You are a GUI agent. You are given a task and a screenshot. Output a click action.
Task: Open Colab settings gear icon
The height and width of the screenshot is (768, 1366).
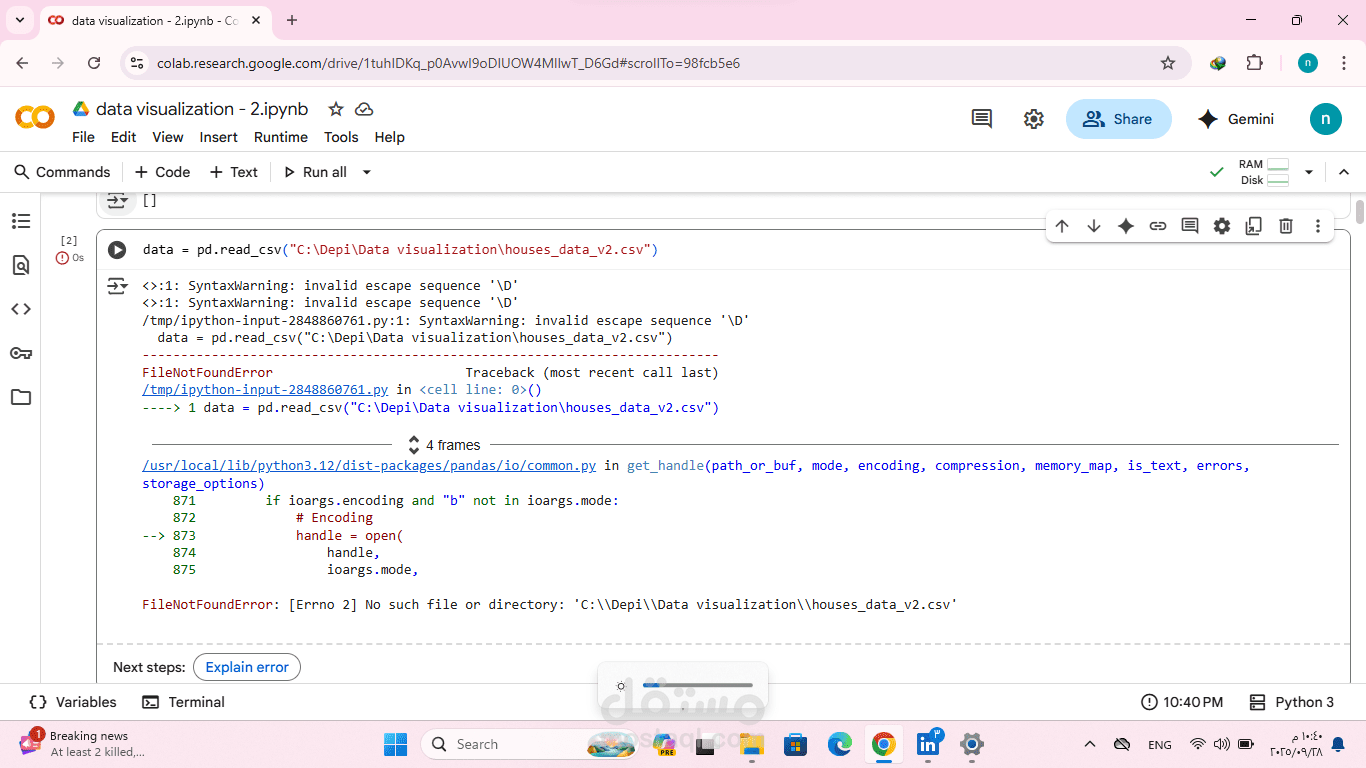point(1034,119)
